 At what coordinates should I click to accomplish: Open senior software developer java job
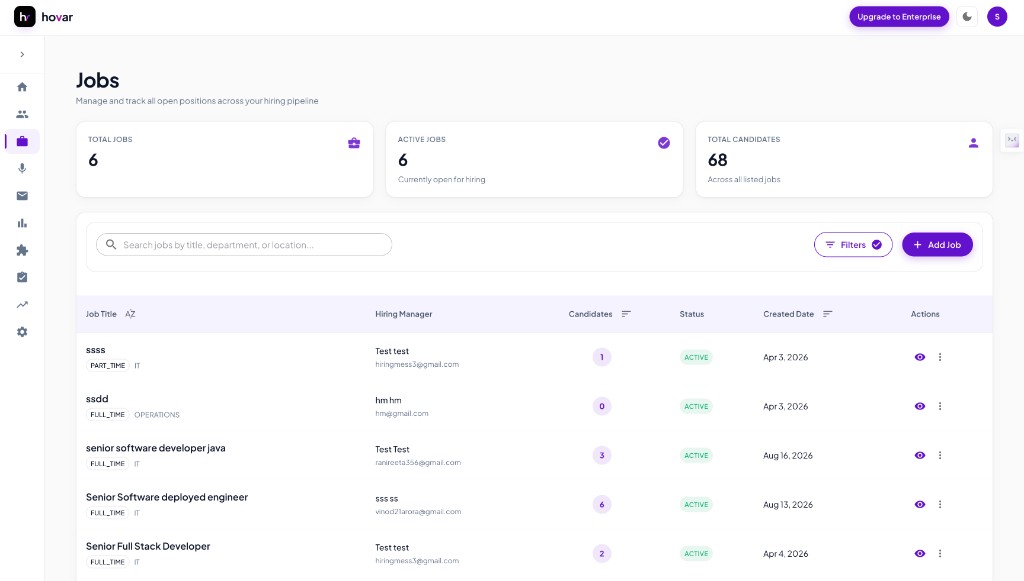[x=155, y=448]
